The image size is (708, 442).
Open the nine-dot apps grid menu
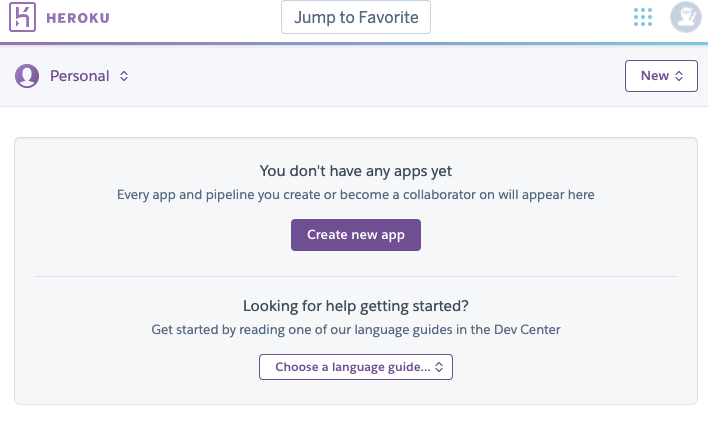coord(643,17)
